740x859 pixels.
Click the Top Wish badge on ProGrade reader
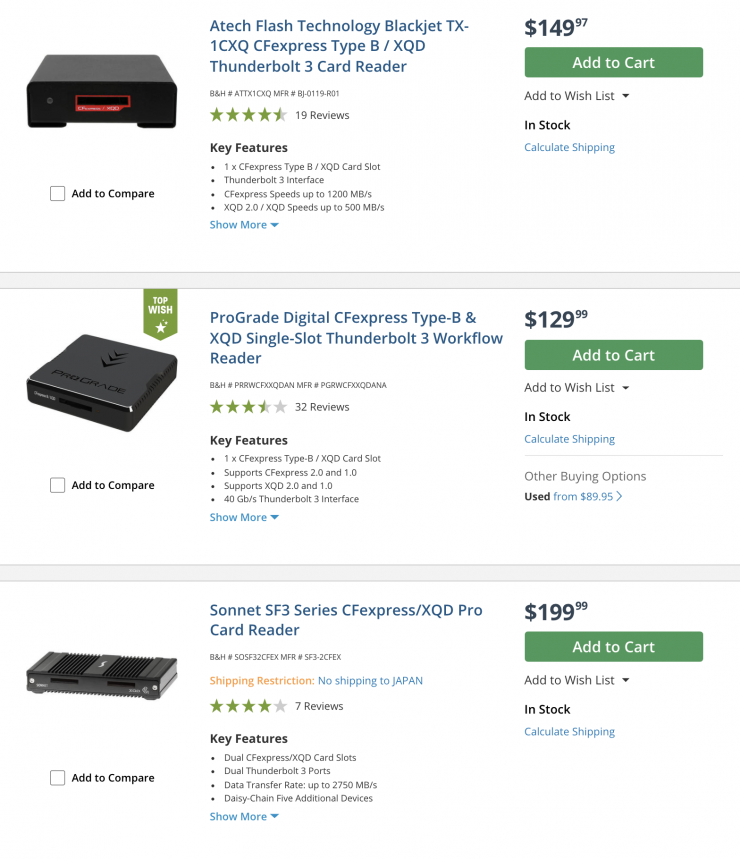click(160, 313)
